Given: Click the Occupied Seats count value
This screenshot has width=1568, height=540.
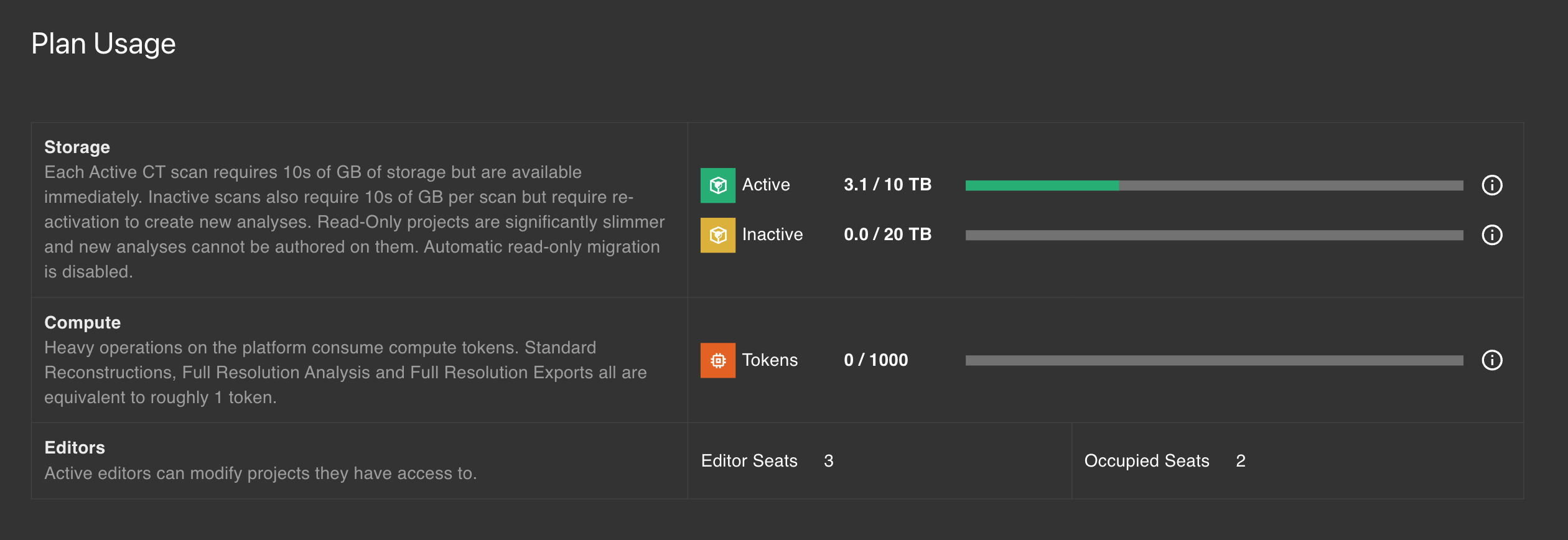Looking at the screenshot, I should 1239,461.
